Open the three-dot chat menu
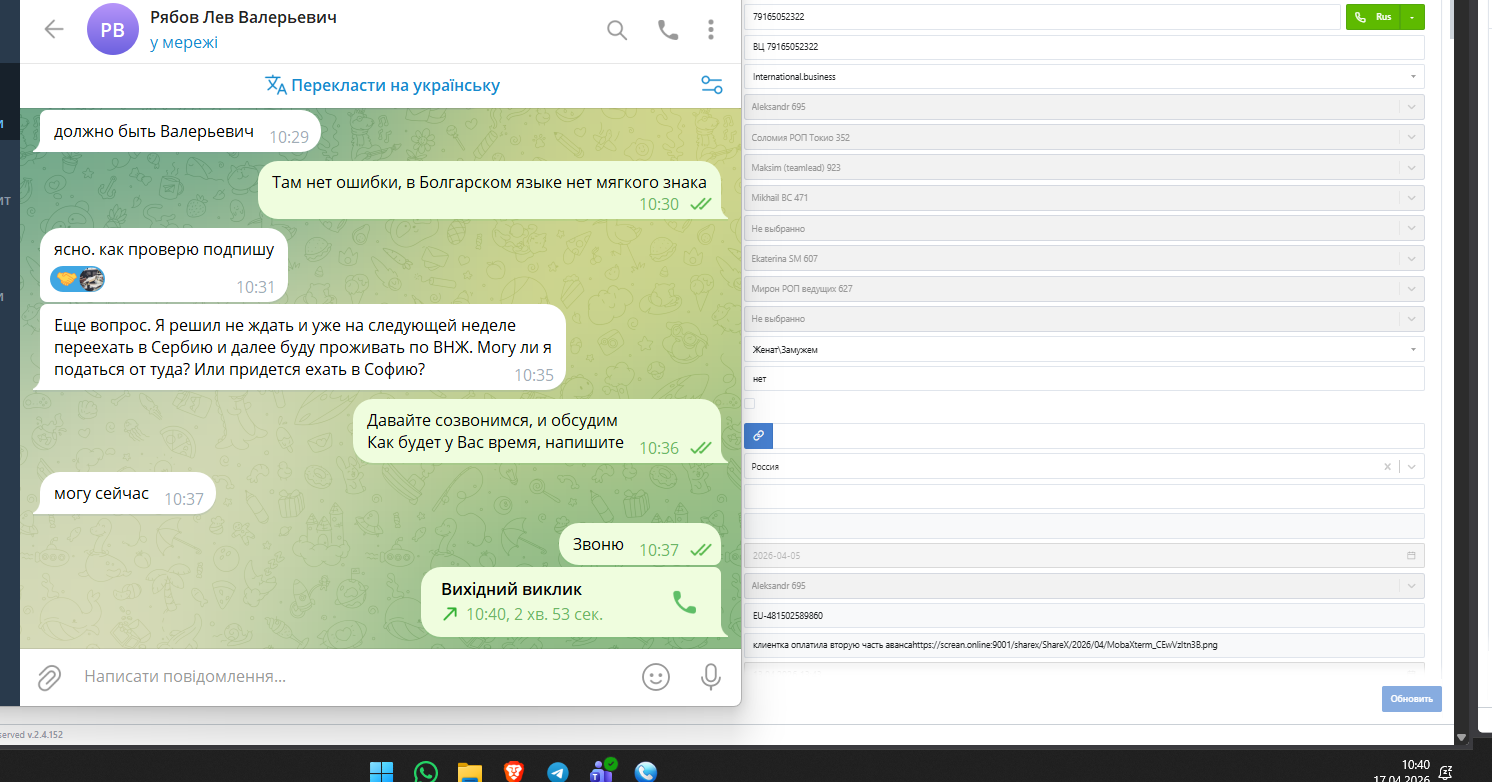1492x782 pixels. [710, 29]
